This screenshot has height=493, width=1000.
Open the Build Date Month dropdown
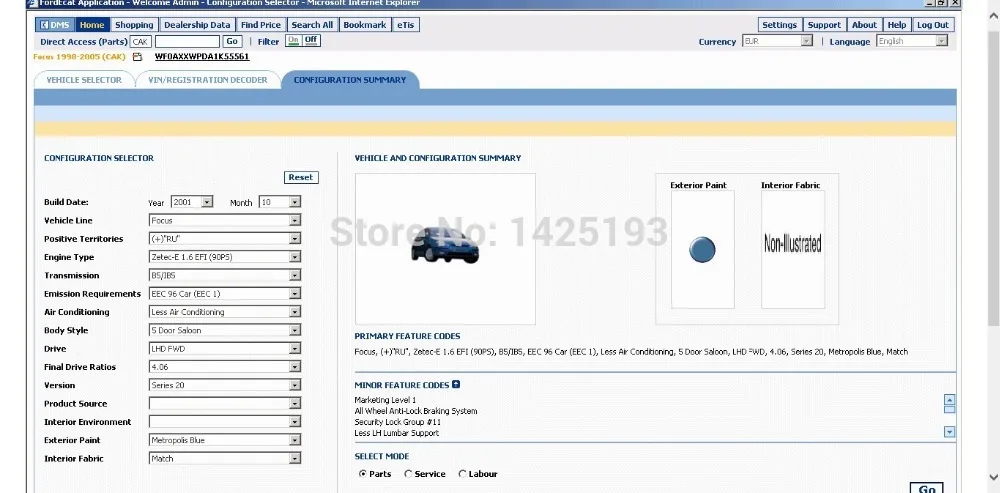click(279, 202)
